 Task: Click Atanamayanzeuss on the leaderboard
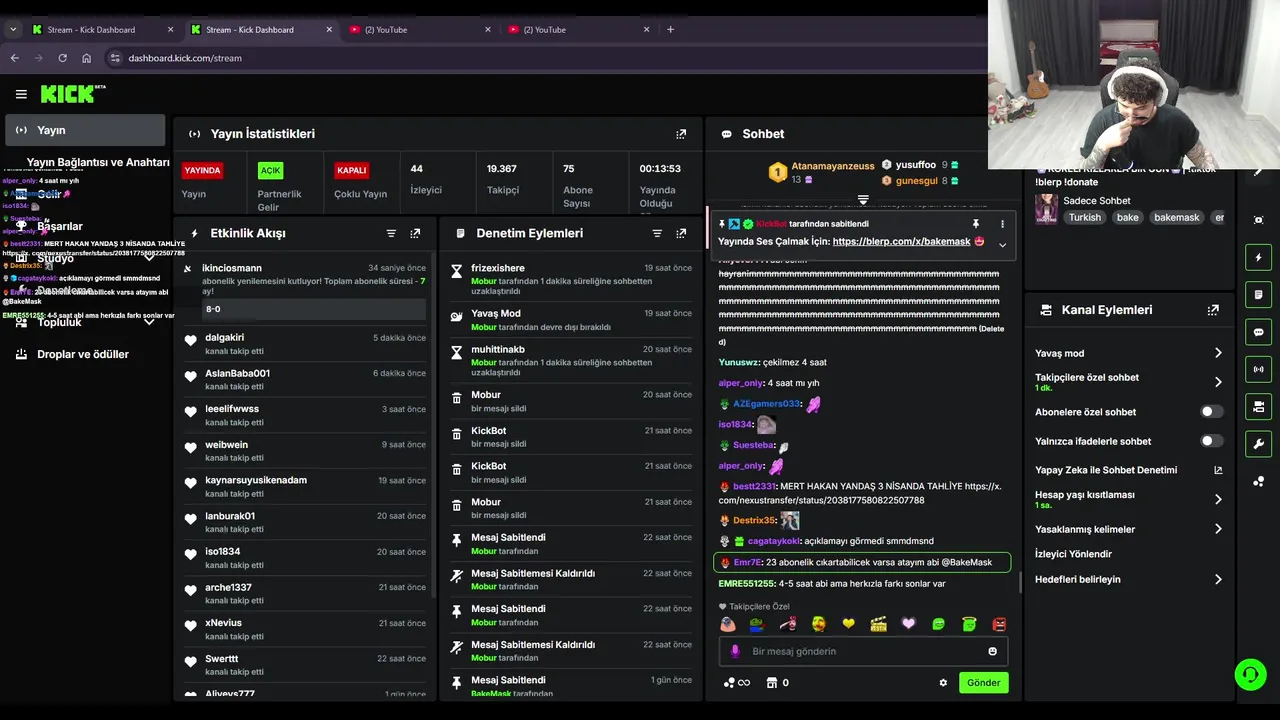[x=833, y=166]
